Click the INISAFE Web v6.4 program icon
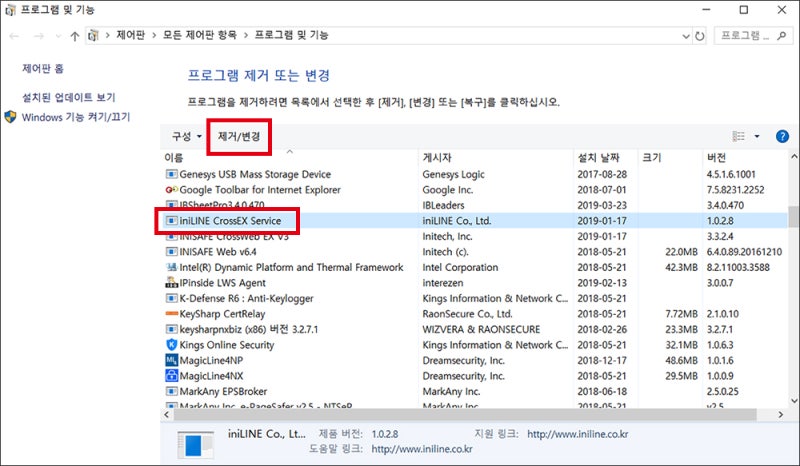 tap(171, 252)
